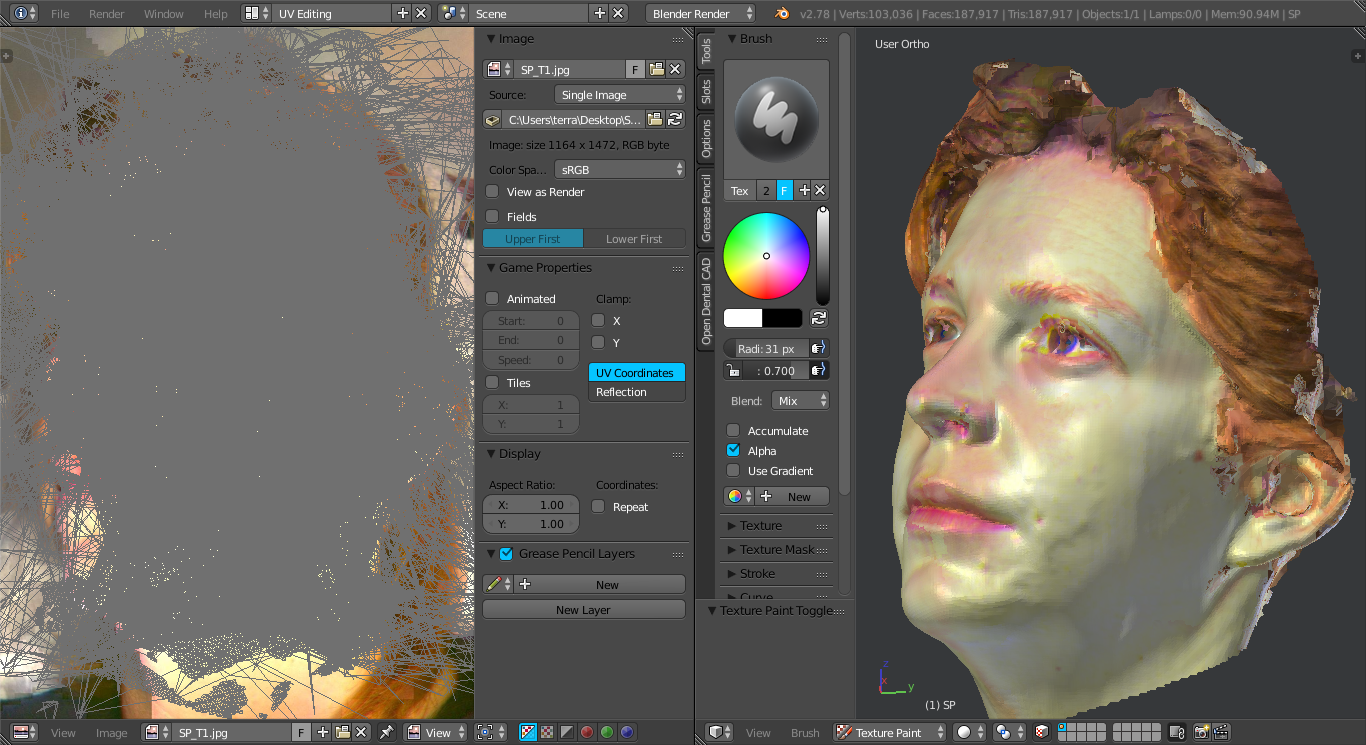Open the Window menu
Screen dimensions: 1366x745
pos(163,14)
